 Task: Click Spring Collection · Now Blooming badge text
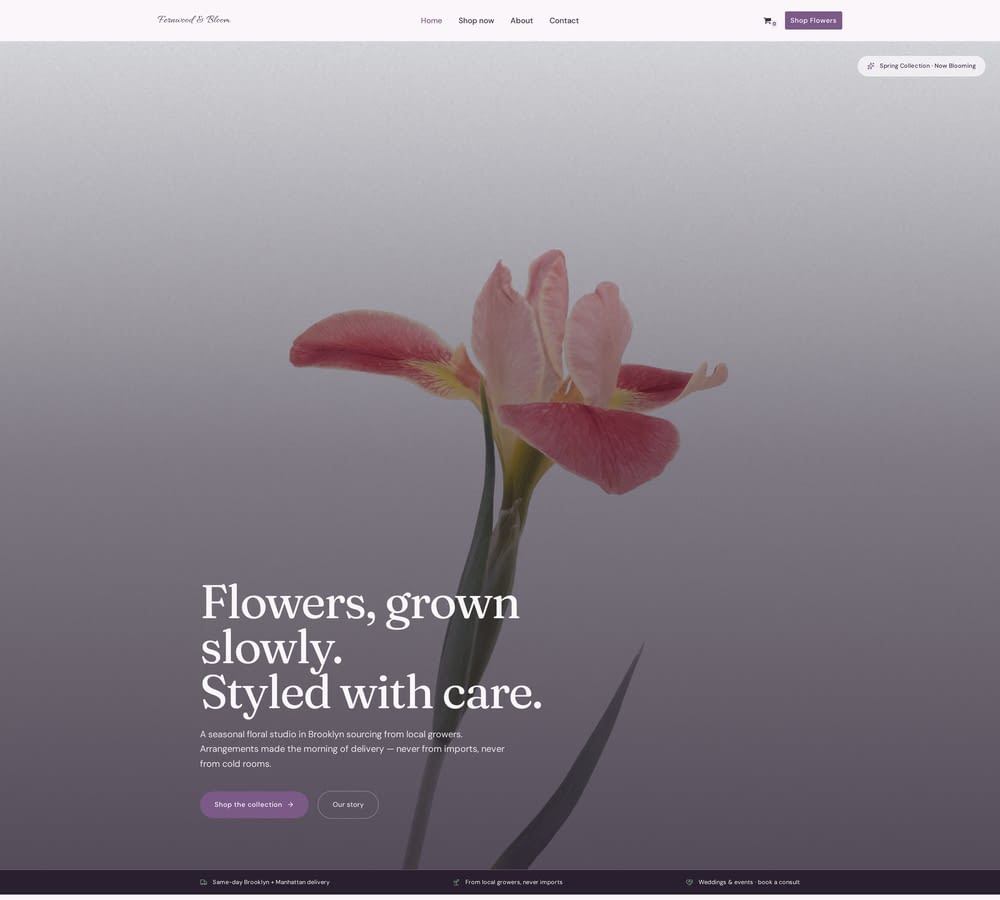coord(927,66)
